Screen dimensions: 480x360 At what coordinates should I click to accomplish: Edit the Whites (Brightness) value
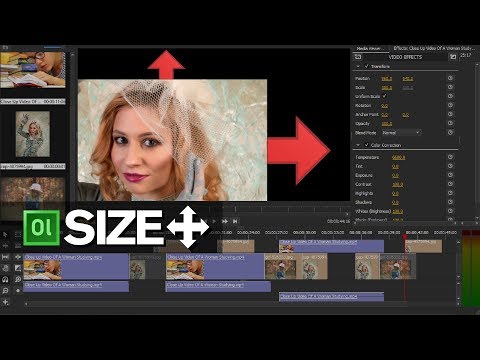398,211
